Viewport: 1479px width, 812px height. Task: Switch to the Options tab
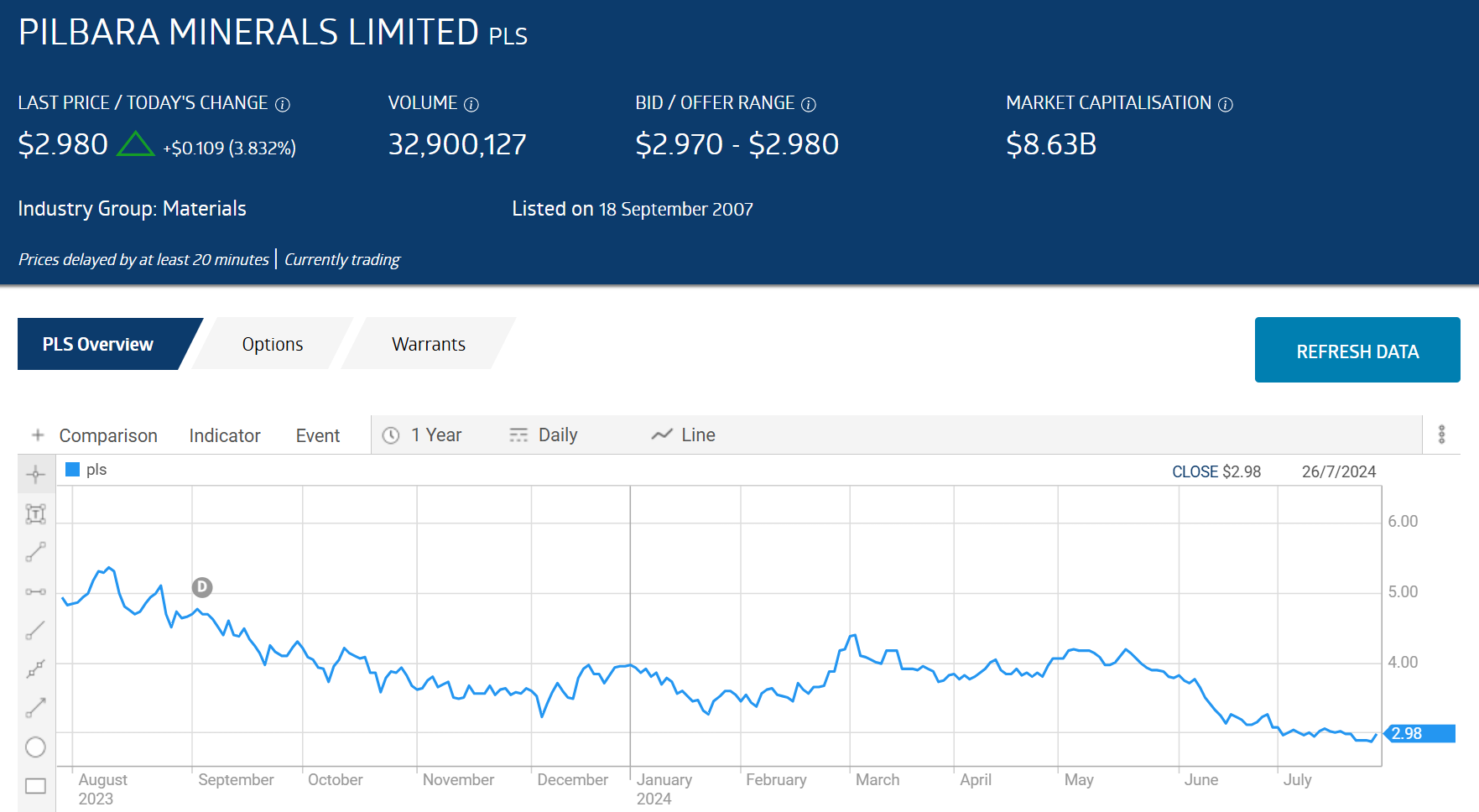click(x=273, y=344)
